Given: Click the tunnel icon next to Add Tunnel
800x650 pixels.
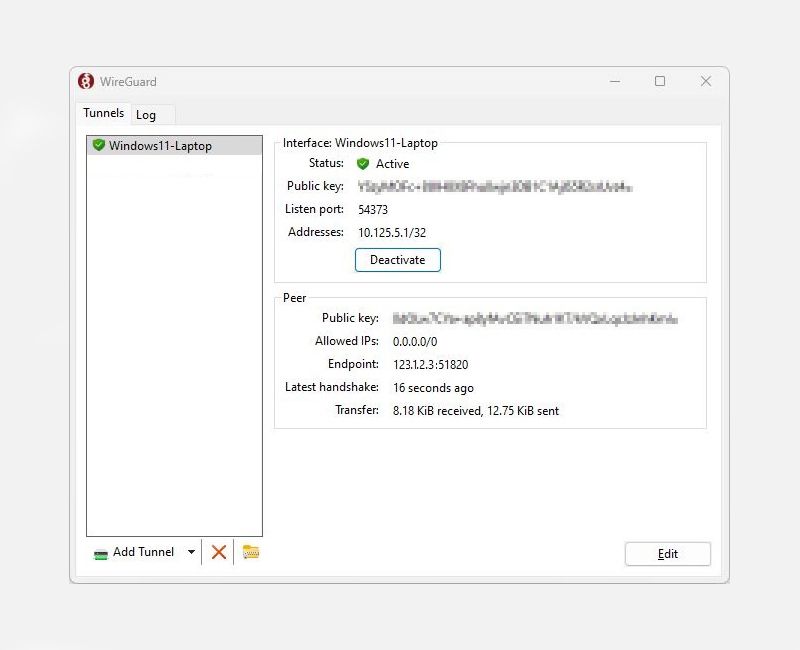Looking at the screenshot, I should (99, 551).
